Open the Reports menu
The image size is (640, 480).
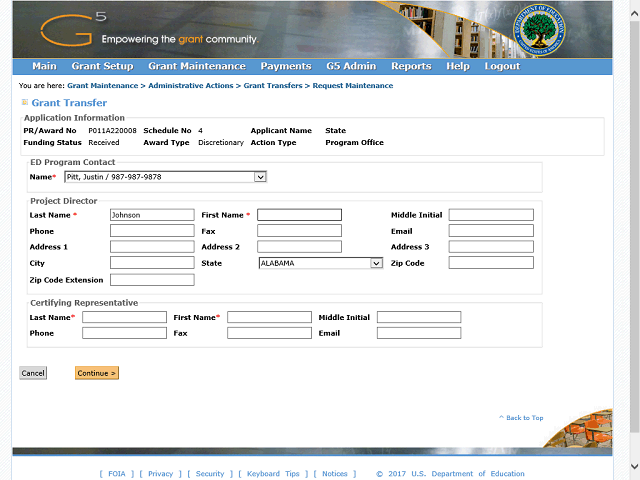tap(411, 66)
